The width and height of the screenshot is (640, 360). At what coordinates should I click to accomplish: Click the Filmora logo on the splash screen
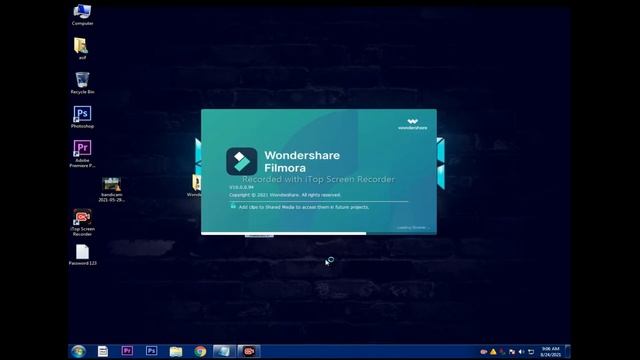tap(242, 161)
